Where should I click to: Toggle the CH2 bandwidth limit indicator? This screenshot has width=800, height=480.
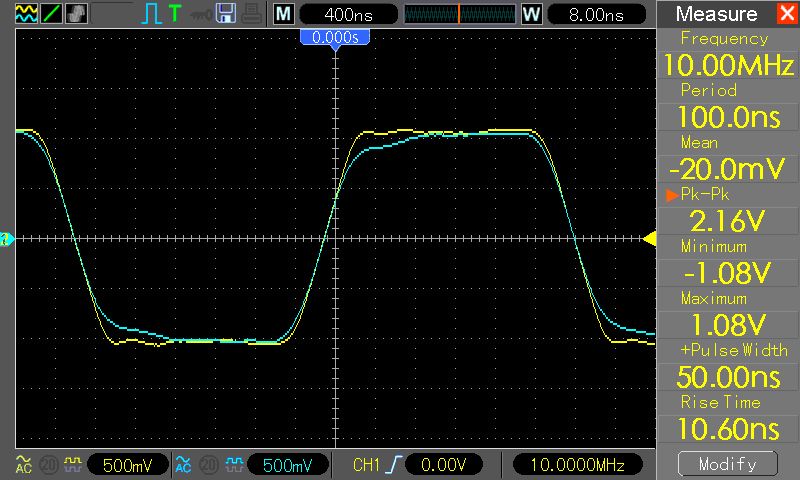coord(207,465)
